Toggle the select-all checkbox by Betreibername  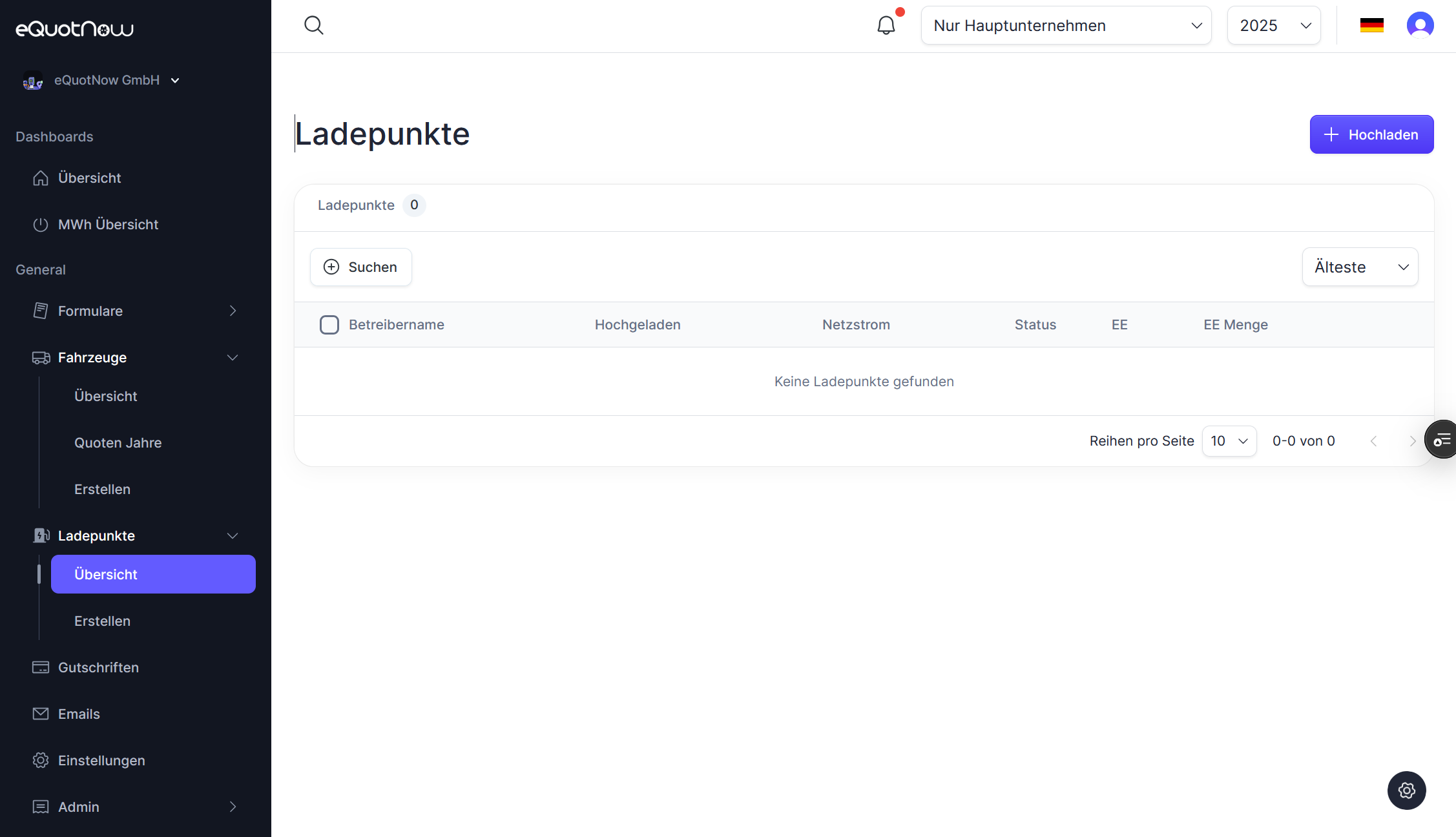coord(329,324)
